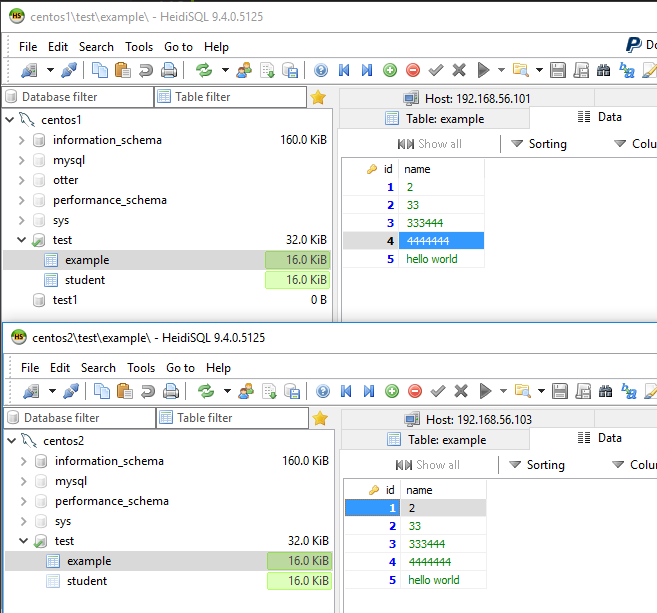Viewport: 657px width, 613px height.
Task: Expand information_schema in centos1 tree
Action: pos(21,140)
